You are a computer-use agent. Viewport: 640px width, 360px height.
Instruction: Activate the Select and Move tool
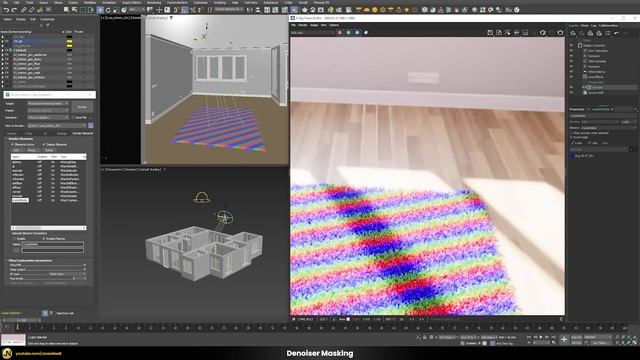click(100, 10)
